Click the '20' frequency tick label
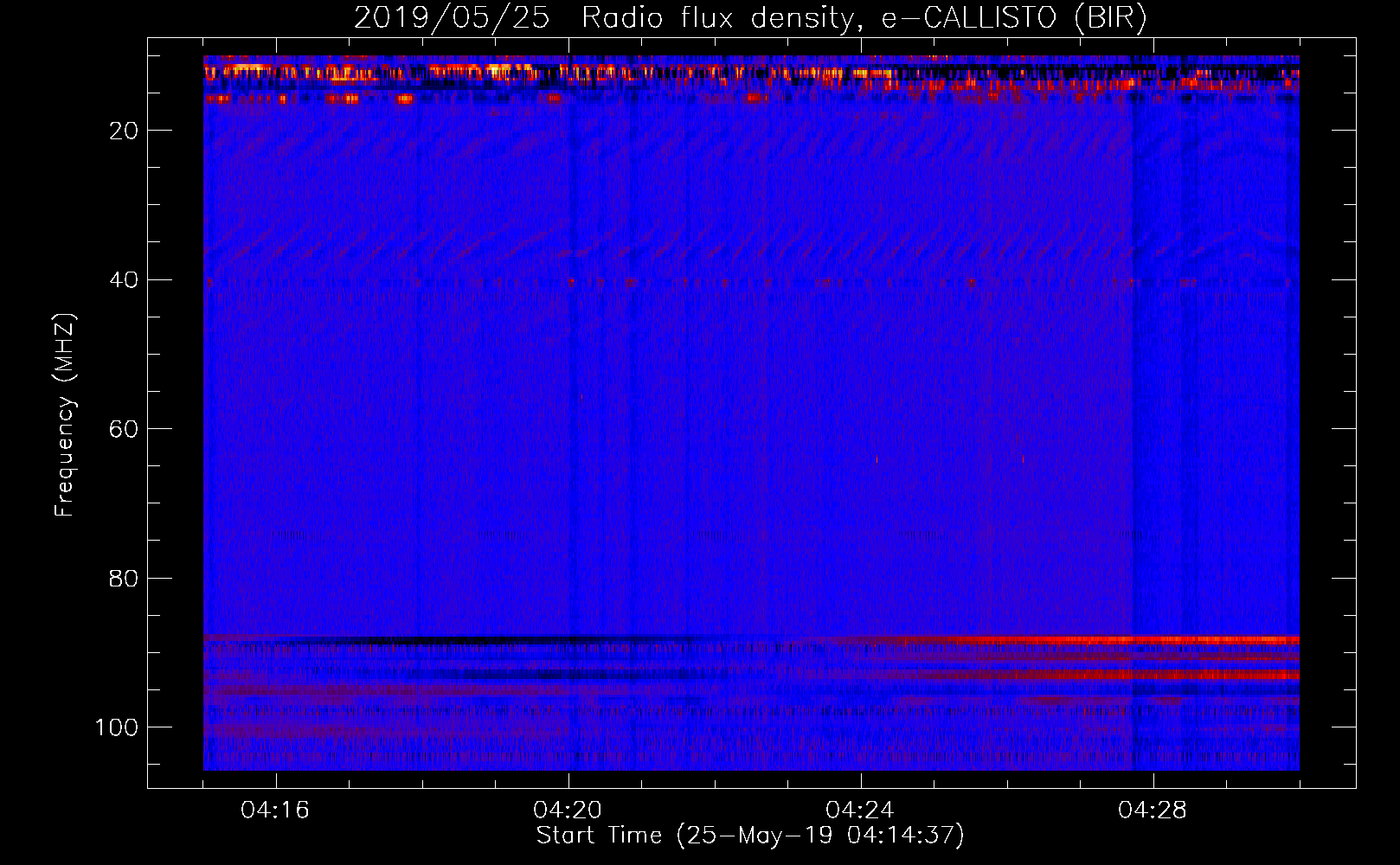The width and height of the screenshot is (1400, 865). point(125,131)
